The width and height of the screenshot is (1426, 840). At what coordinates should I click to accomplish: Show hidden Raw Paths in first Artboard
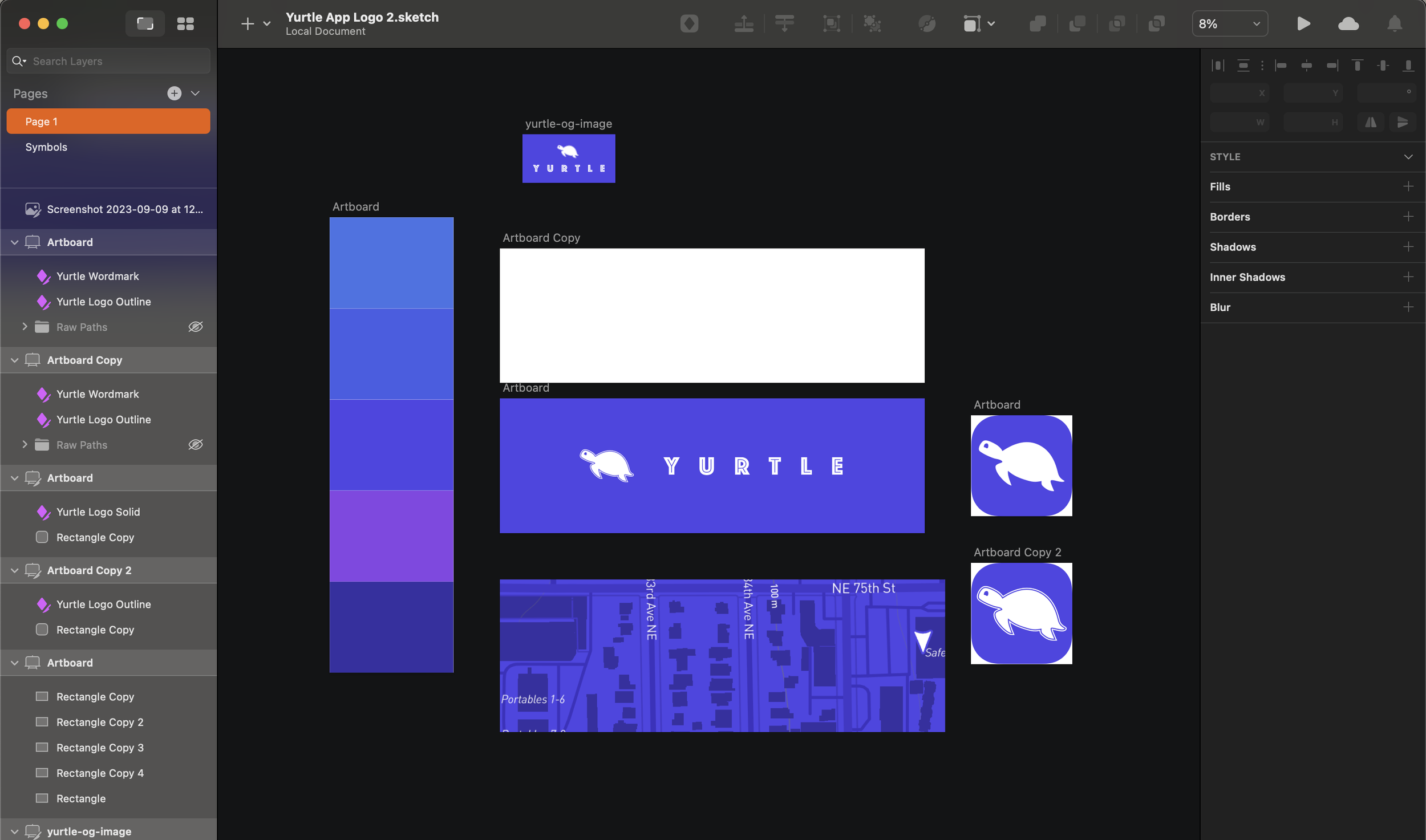[196, 327]
